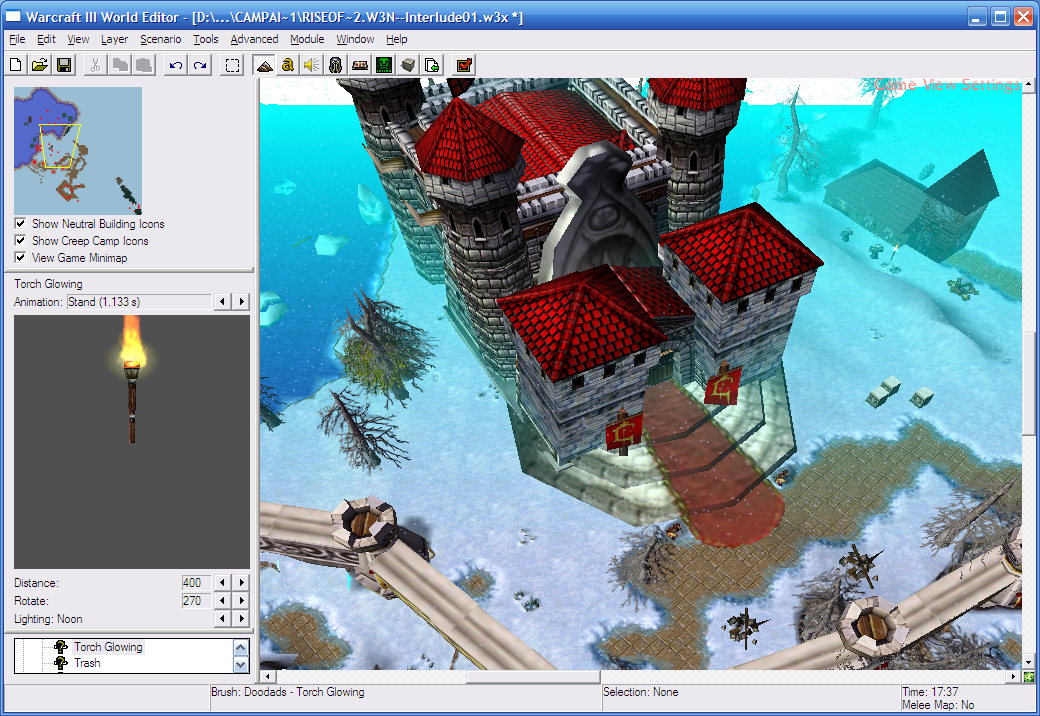Image resolution: width=1040 pixels, height=716 pixels.
Task: Click the Rotate value field
Action: 196,601
